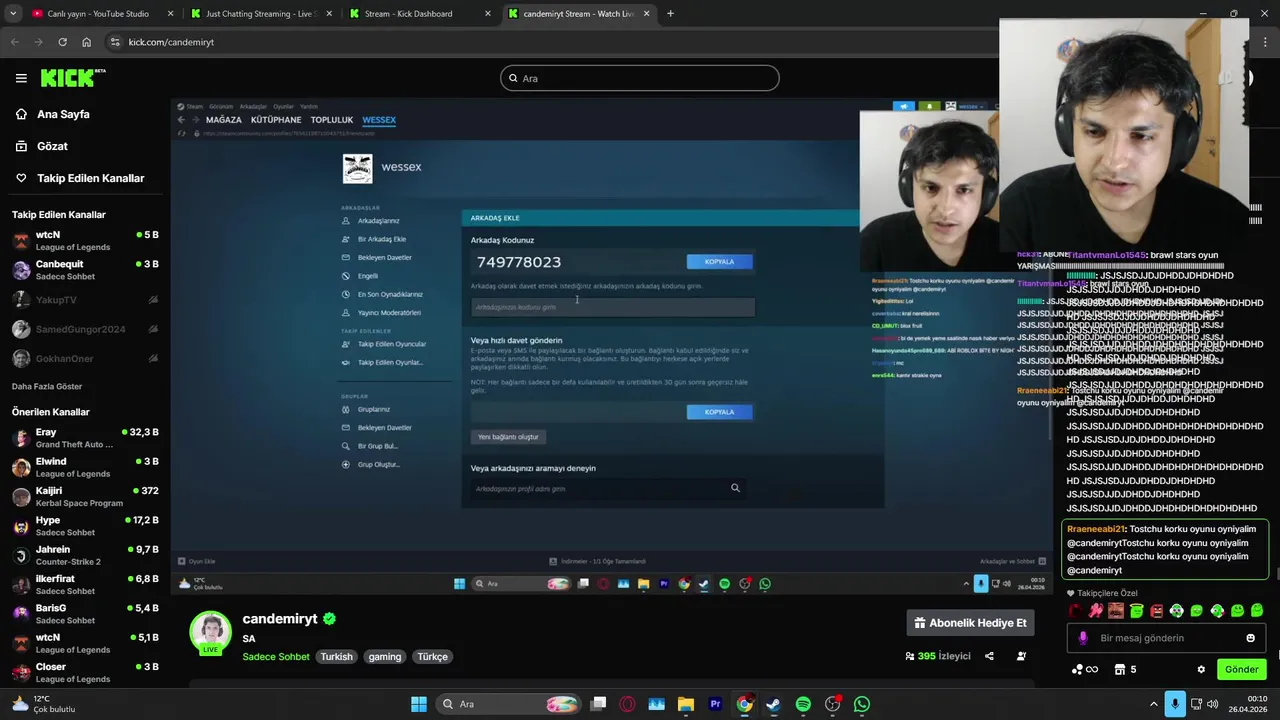Viewport: 1280px width, 720px height.
Task: Open the chat shop icon
Action: point(1120,669)
